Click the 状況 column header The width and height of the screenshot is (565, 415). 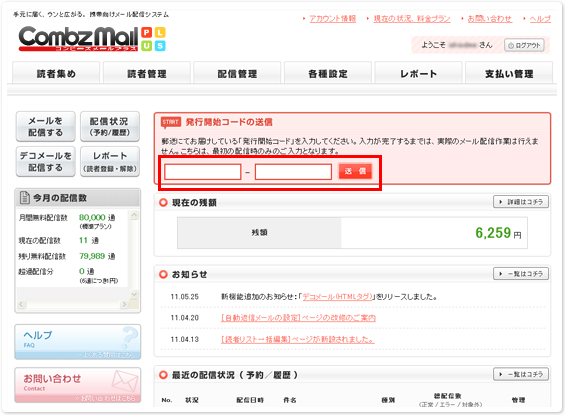191,400
